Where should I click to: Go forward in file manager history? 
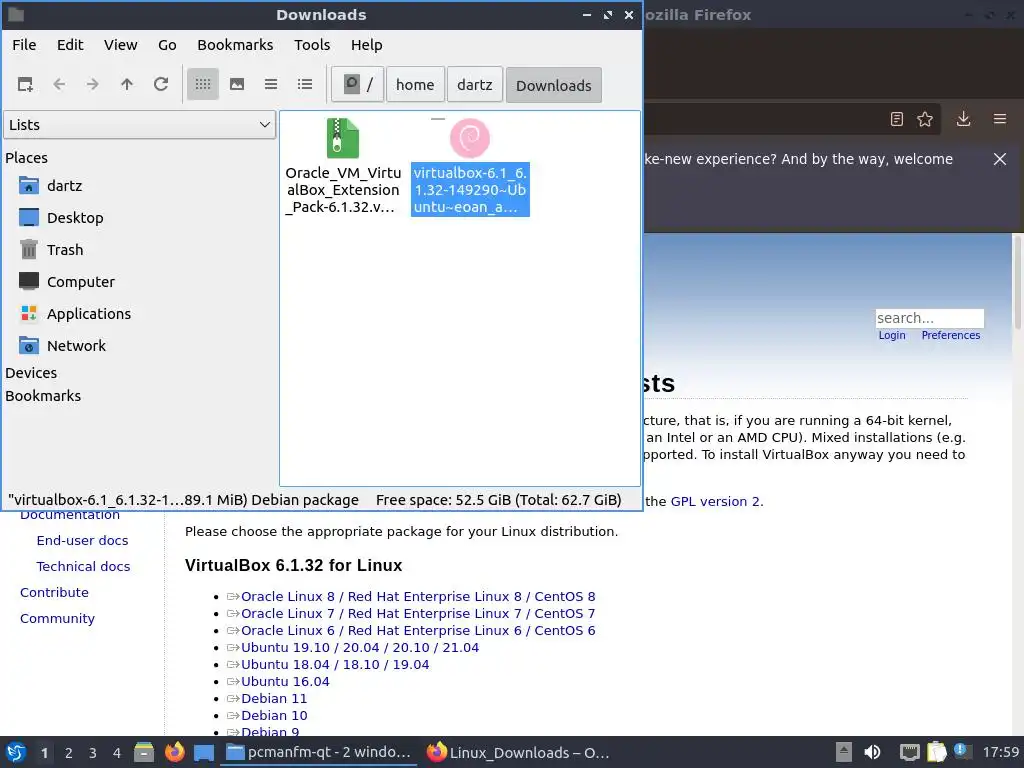point(93,84)
